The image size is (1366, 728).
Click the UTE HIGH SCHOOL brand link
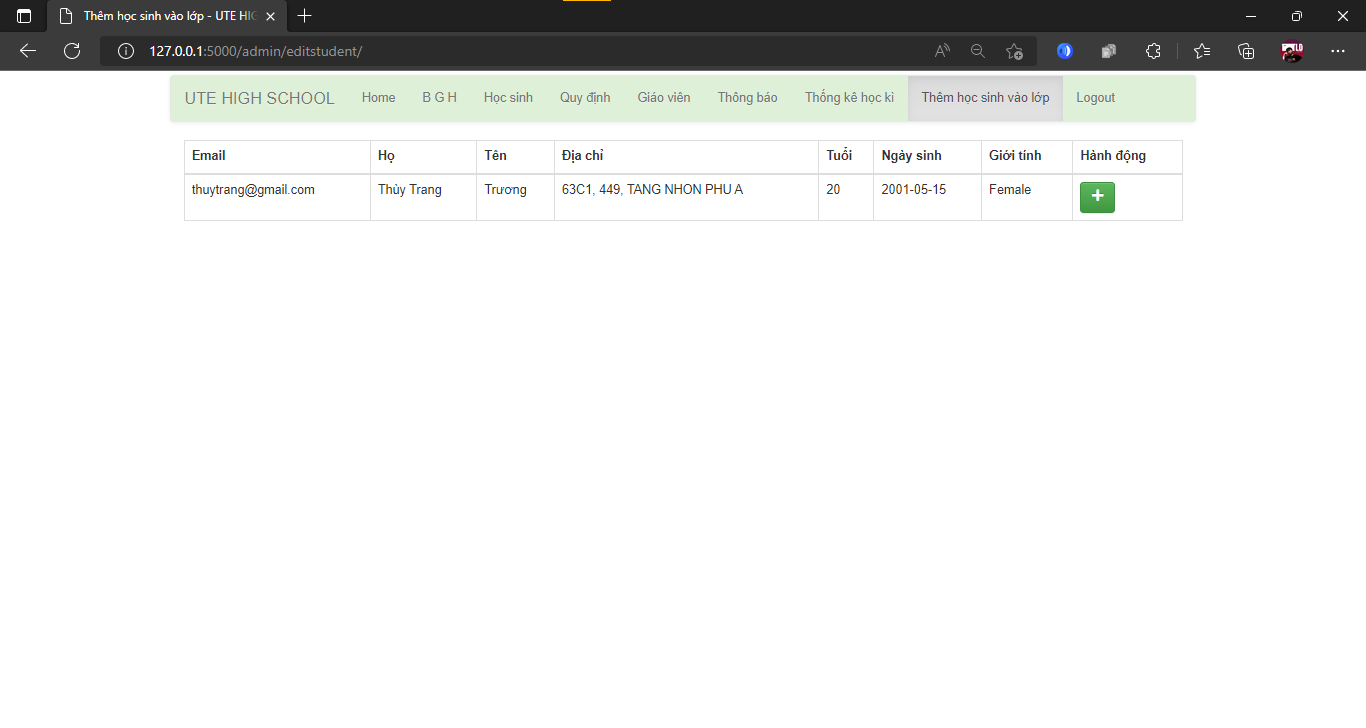click(x=259, y=97)
